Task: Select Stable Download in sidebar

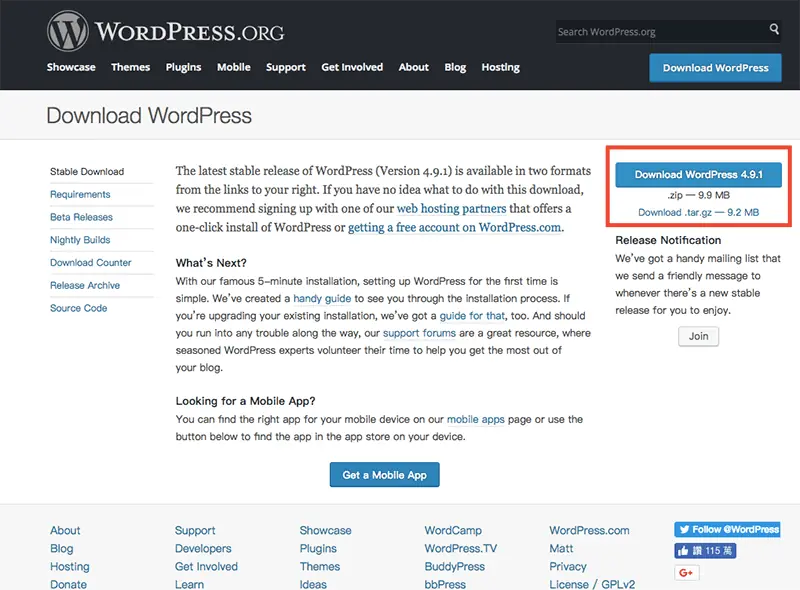Action: 87,171
